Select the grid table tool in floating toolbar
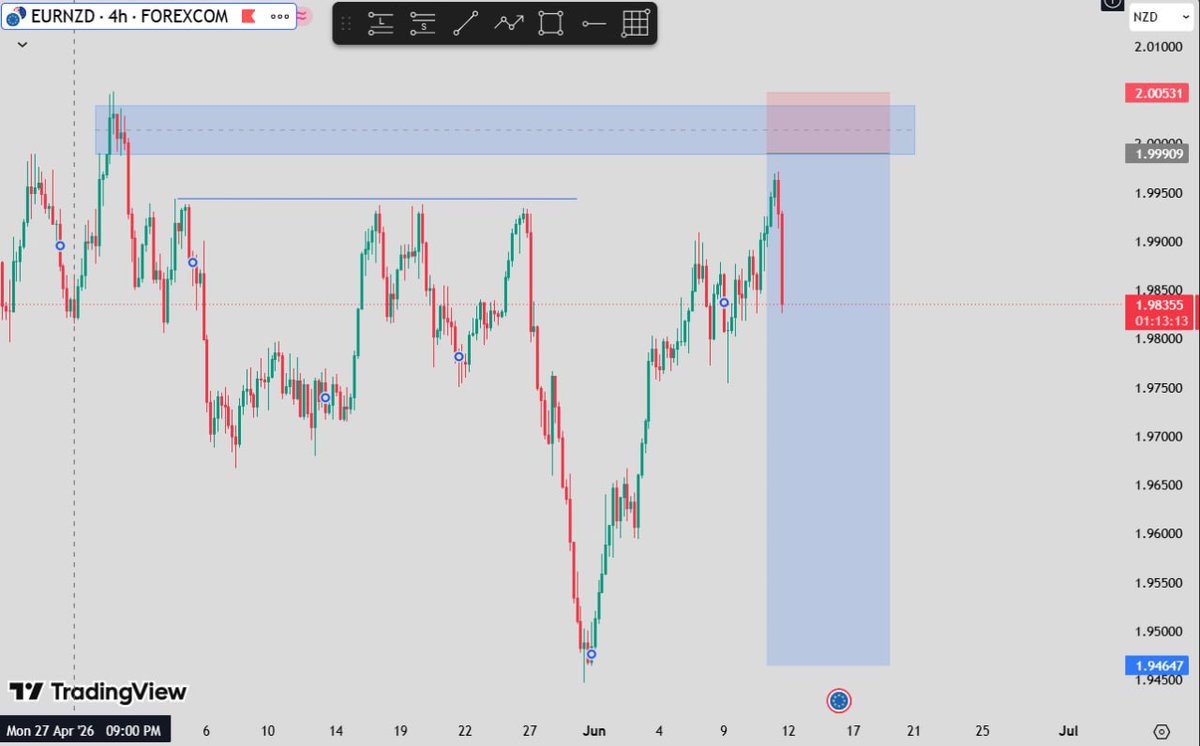 pos(635,23)
